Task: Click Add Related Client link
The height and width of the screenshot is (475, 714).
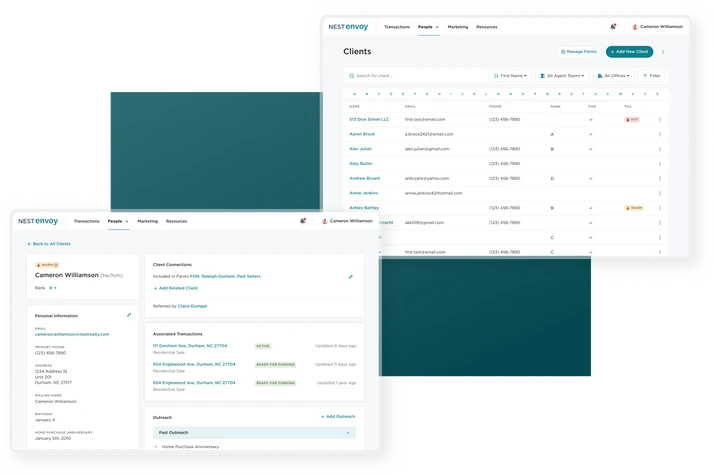Action: [x=175, y=288]
